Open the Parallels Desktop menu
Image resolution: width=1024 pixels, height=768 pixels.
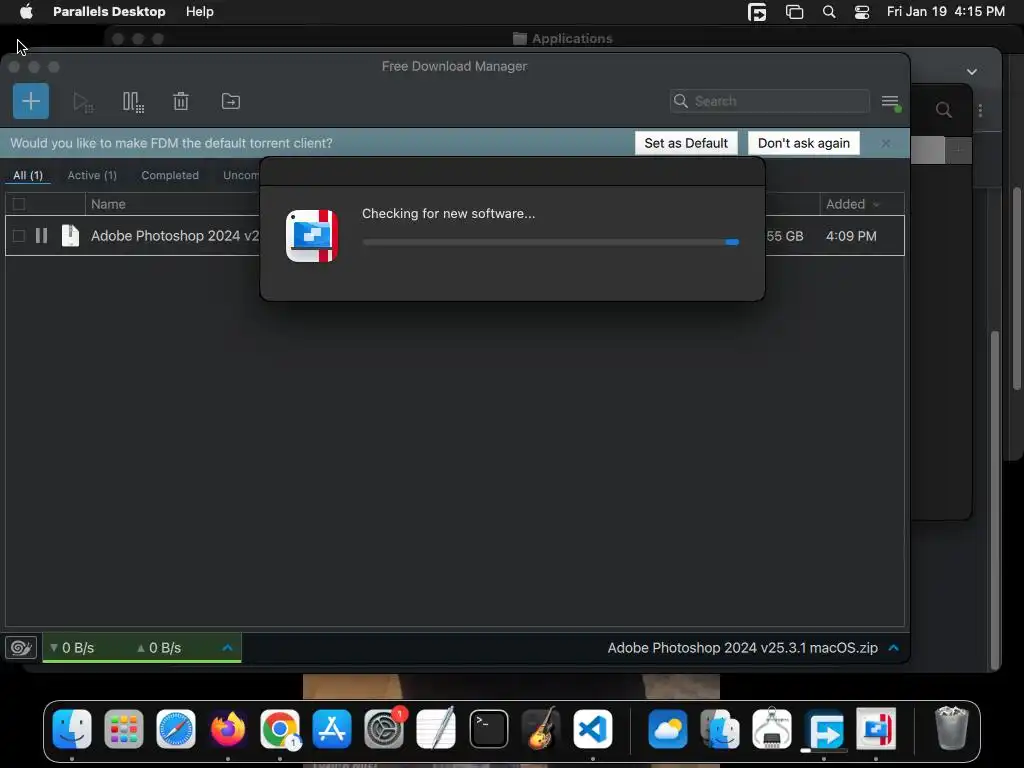click(x=109, y=12)
